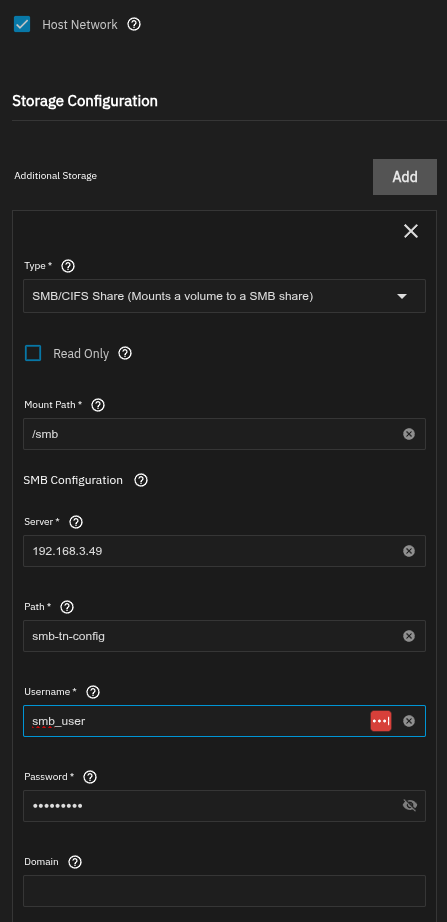Open Domain field help tooltip

pos(75,862)
